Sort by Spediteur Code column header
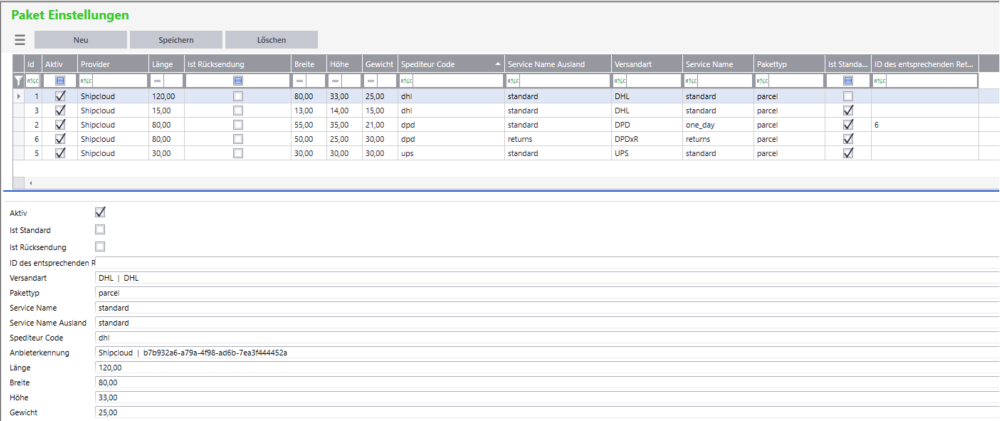Viewport: 1000px width, 421px height. [x=448, y=63]
